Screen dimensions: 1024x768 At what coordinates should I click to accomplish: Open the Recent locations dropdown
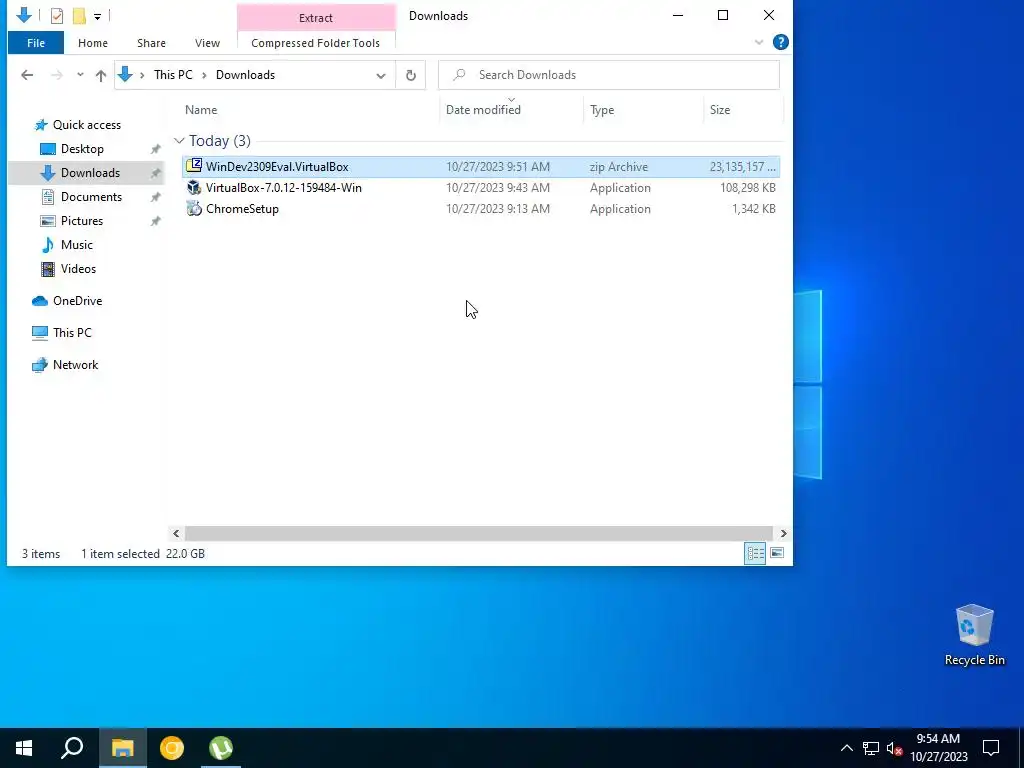tap(80, 75)
